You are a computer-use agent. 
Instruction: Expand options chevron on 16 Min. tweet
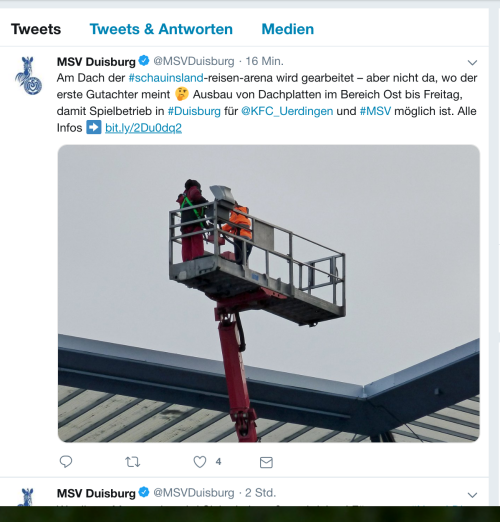click(x=472, y=62)
